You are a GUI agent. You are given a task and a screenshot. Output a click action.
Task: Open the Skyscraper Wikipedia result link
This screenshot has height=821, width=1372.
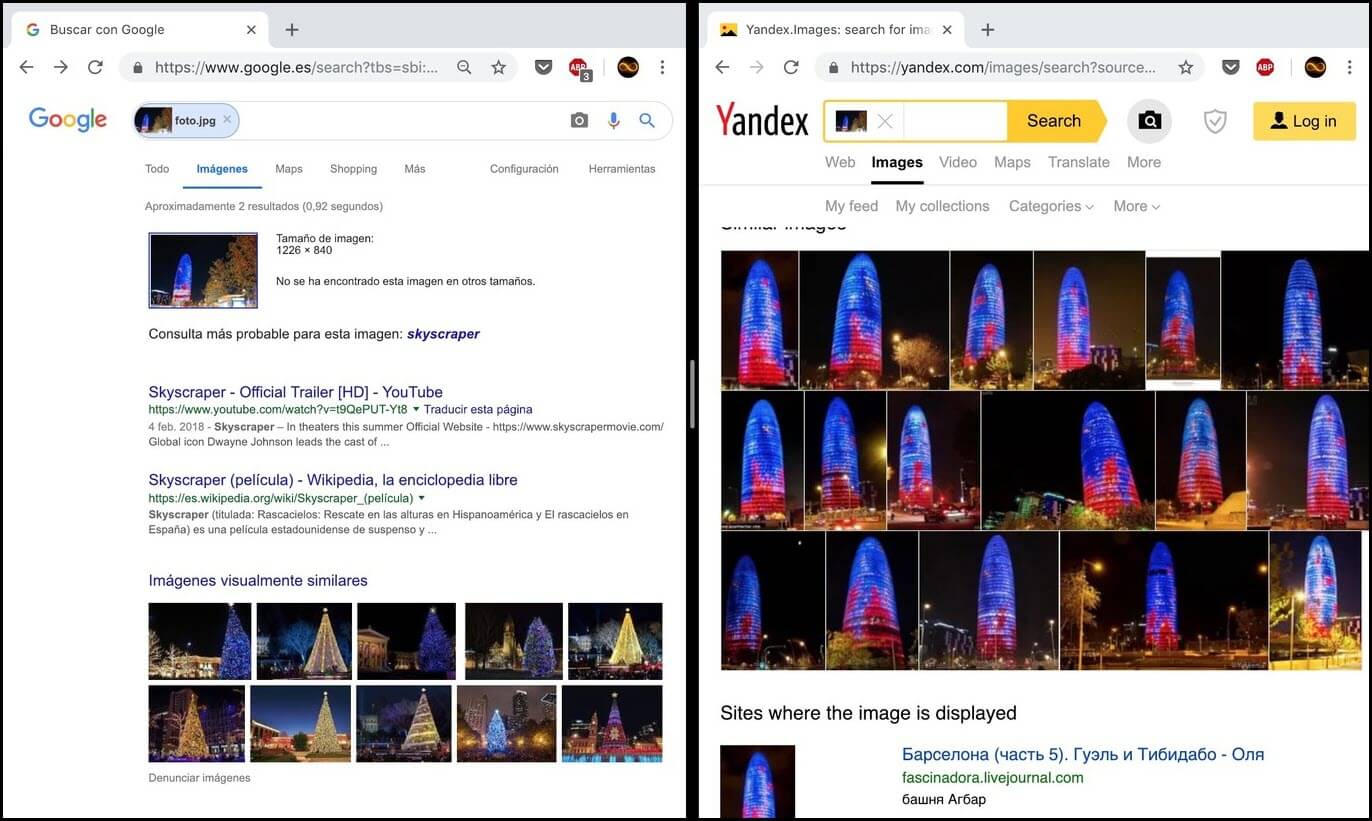click(x=333, y=480)
